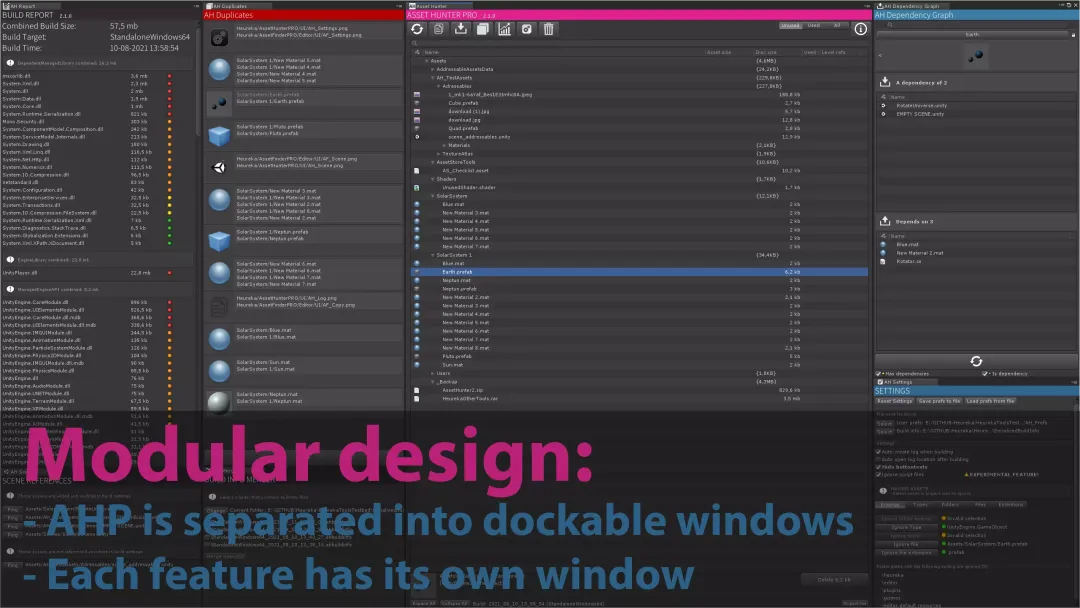Click the Asset Hunter search field

[x=639, y=43]
